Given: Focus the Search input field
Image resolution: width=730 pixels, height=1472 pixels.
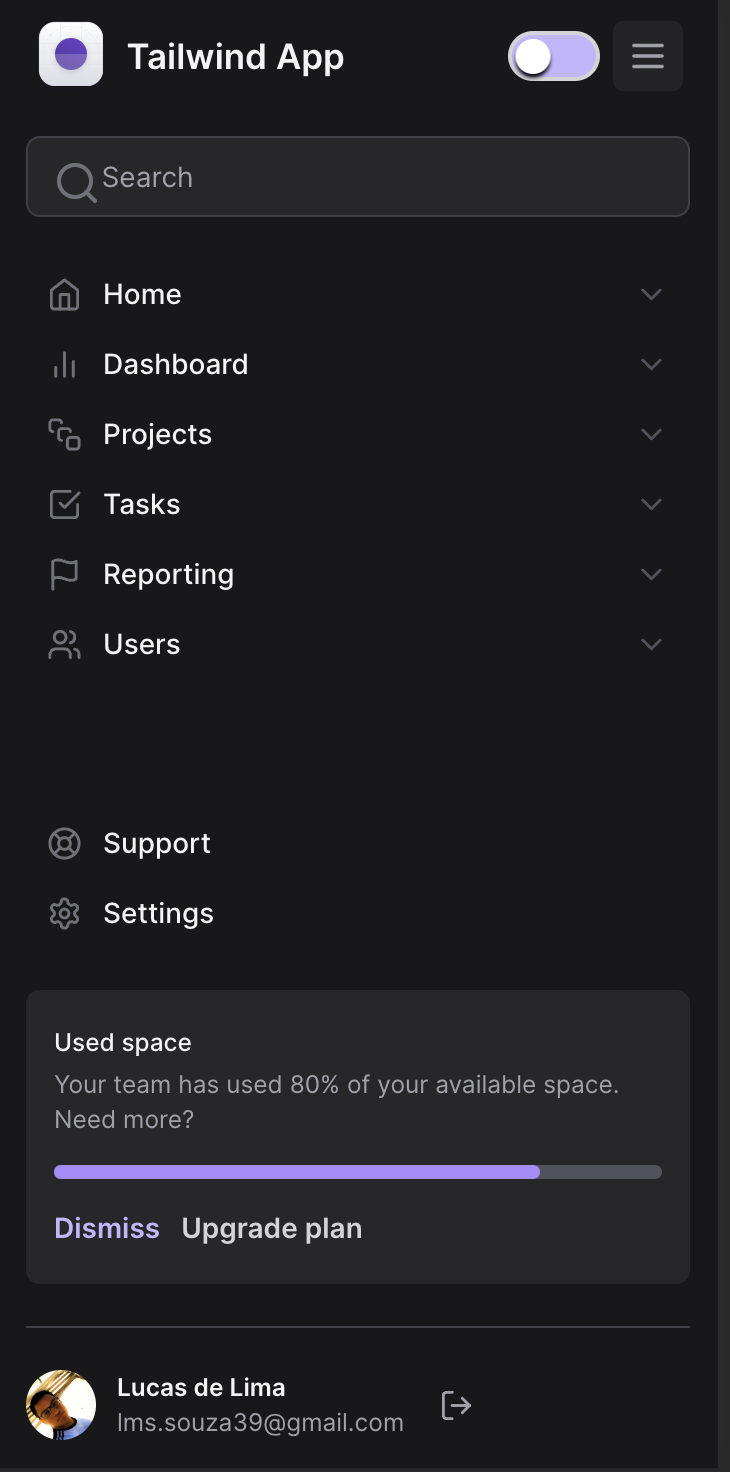Looking at the screenshot, I should (380, 177).
